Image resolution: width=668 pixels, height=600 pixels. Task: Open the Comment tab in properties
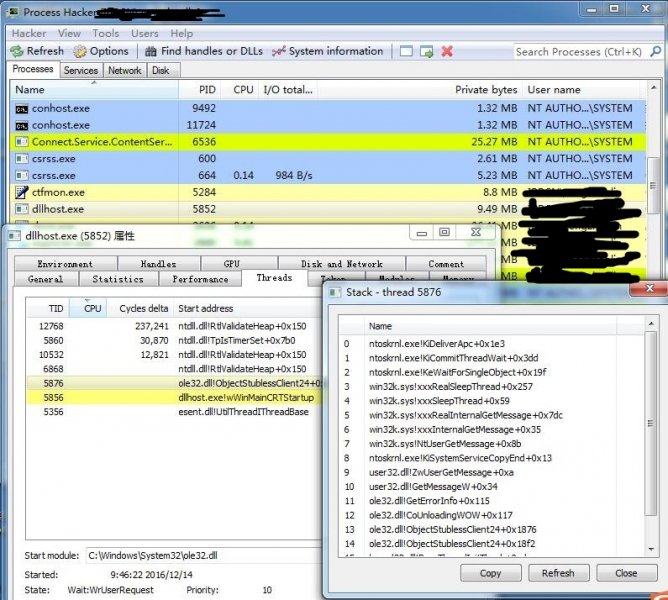tap(446, 264)
